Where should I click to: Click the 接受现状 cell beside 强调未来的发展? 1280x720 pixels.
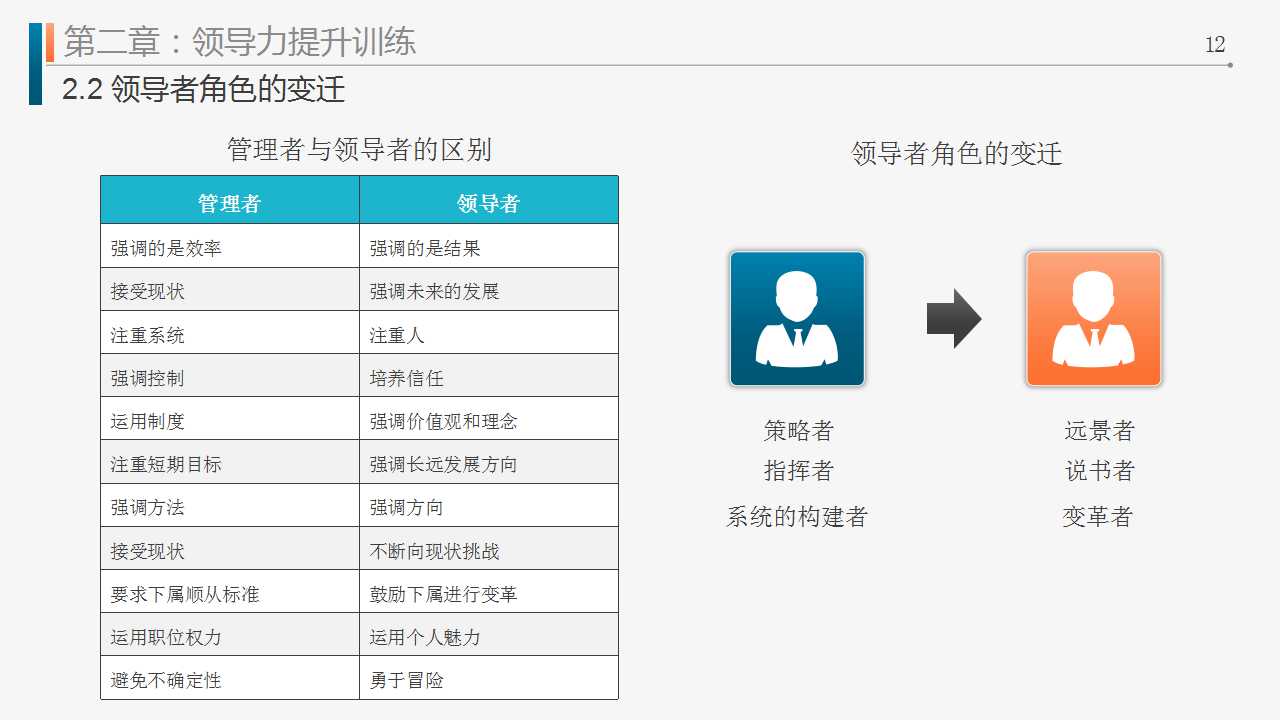coord(230,289)
